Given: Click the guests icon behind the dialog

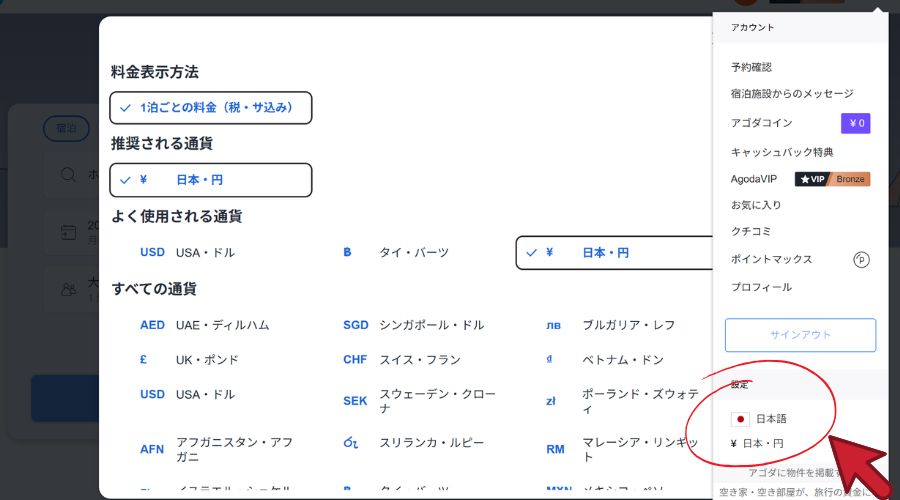Looking at the screenshot, I should pos(68,289).
